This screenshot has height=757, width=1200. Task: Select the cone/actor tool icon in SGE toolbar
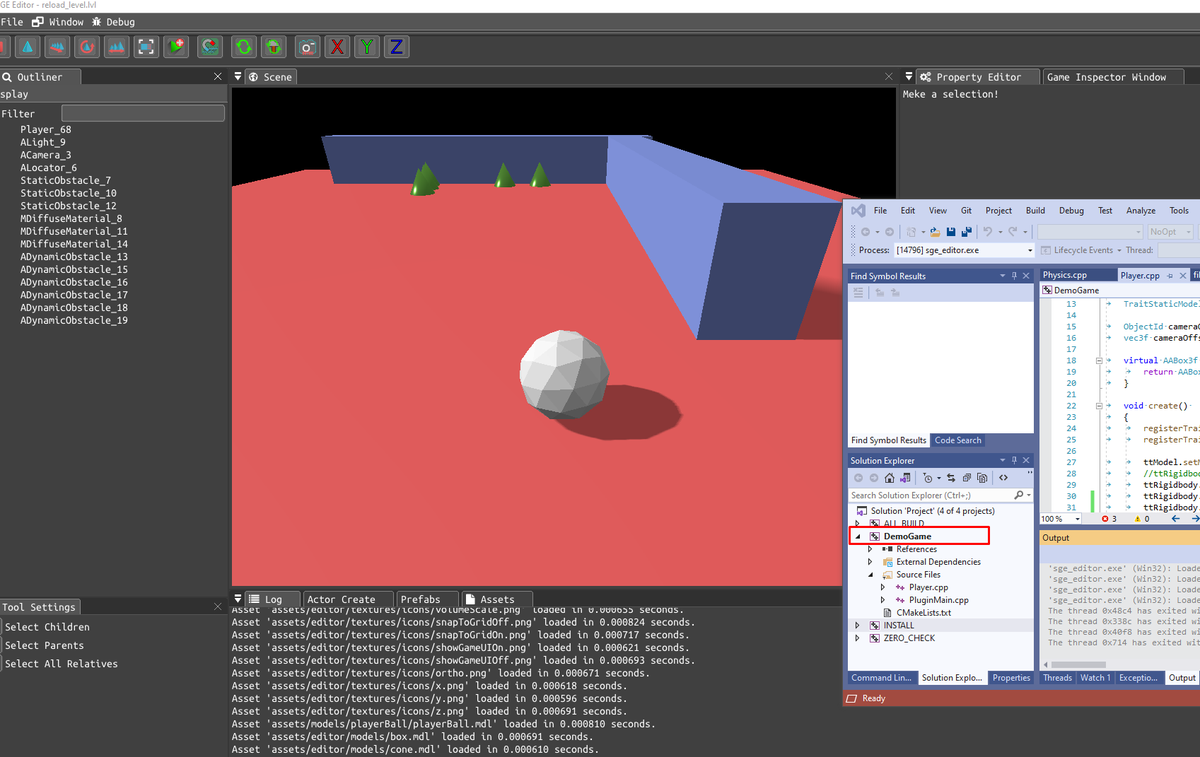pos(27,46)
